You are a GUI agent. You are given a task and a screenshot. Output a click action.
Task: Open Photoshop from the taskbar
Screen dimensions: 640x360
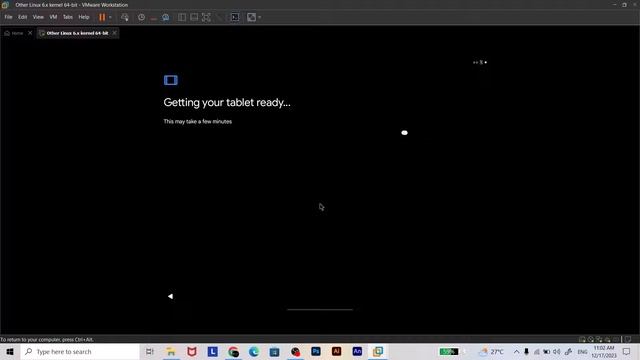pos(316,351)
